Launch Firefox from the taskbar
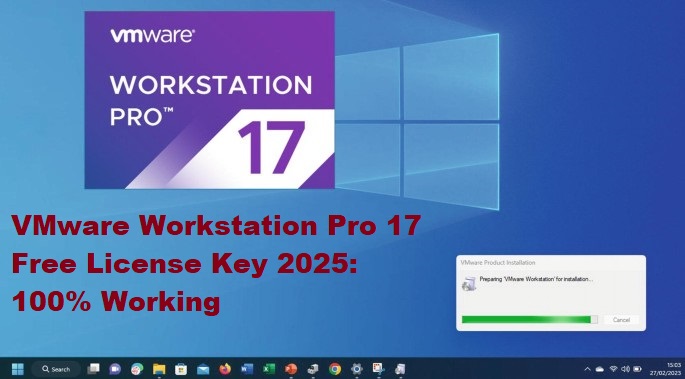This screenshot has width=685, height=379. [x=225, y=369]
